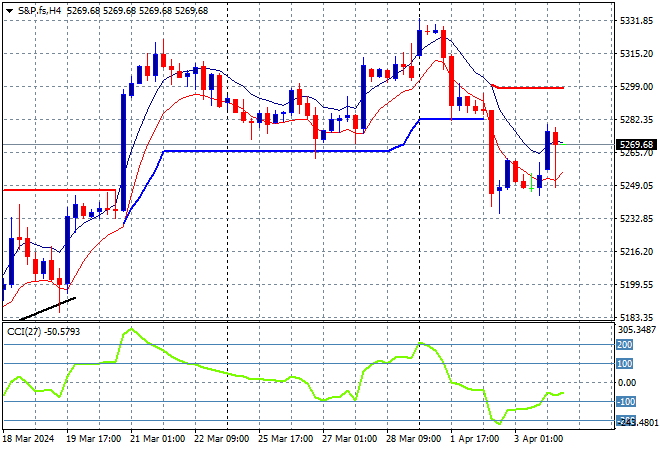This screenshot has width=660, height=450.
Task: Click the dropdown triangle beside S&P.fs,H4
Action: coord(9,10)
